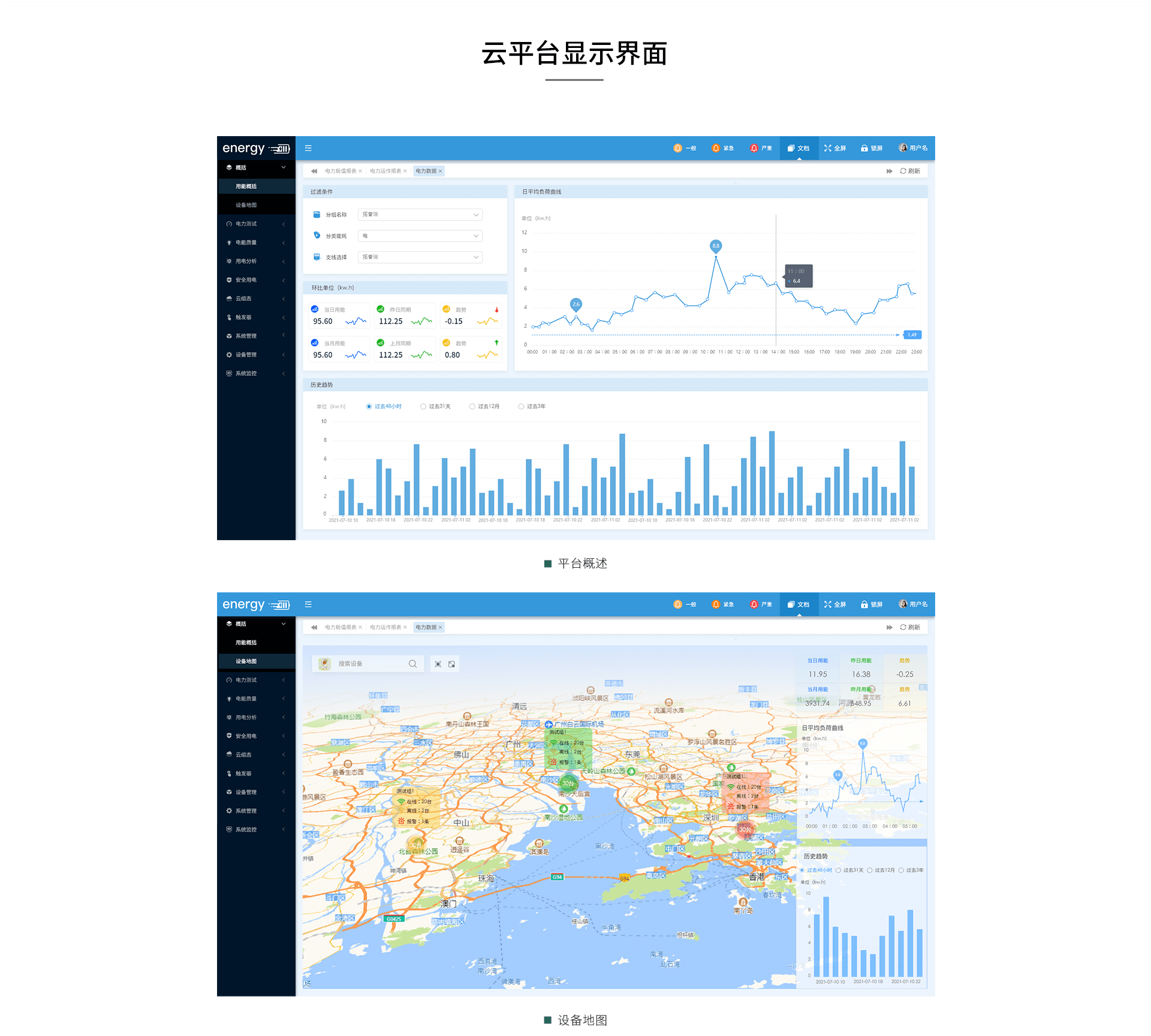Click the 8.8 peak marker on the large line chart

click(x=716, y=246)
